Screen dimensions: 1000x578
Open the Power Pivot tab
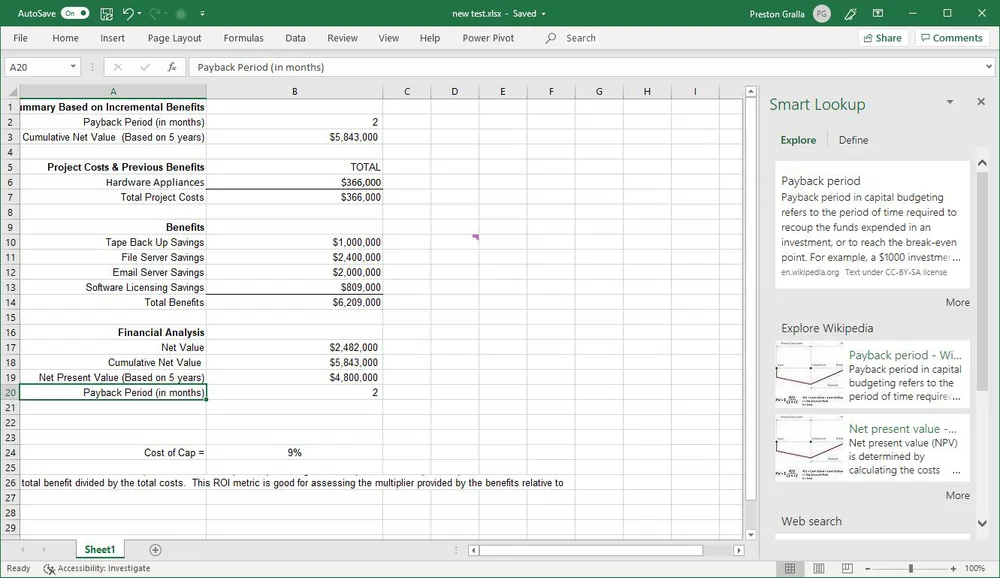488,38
